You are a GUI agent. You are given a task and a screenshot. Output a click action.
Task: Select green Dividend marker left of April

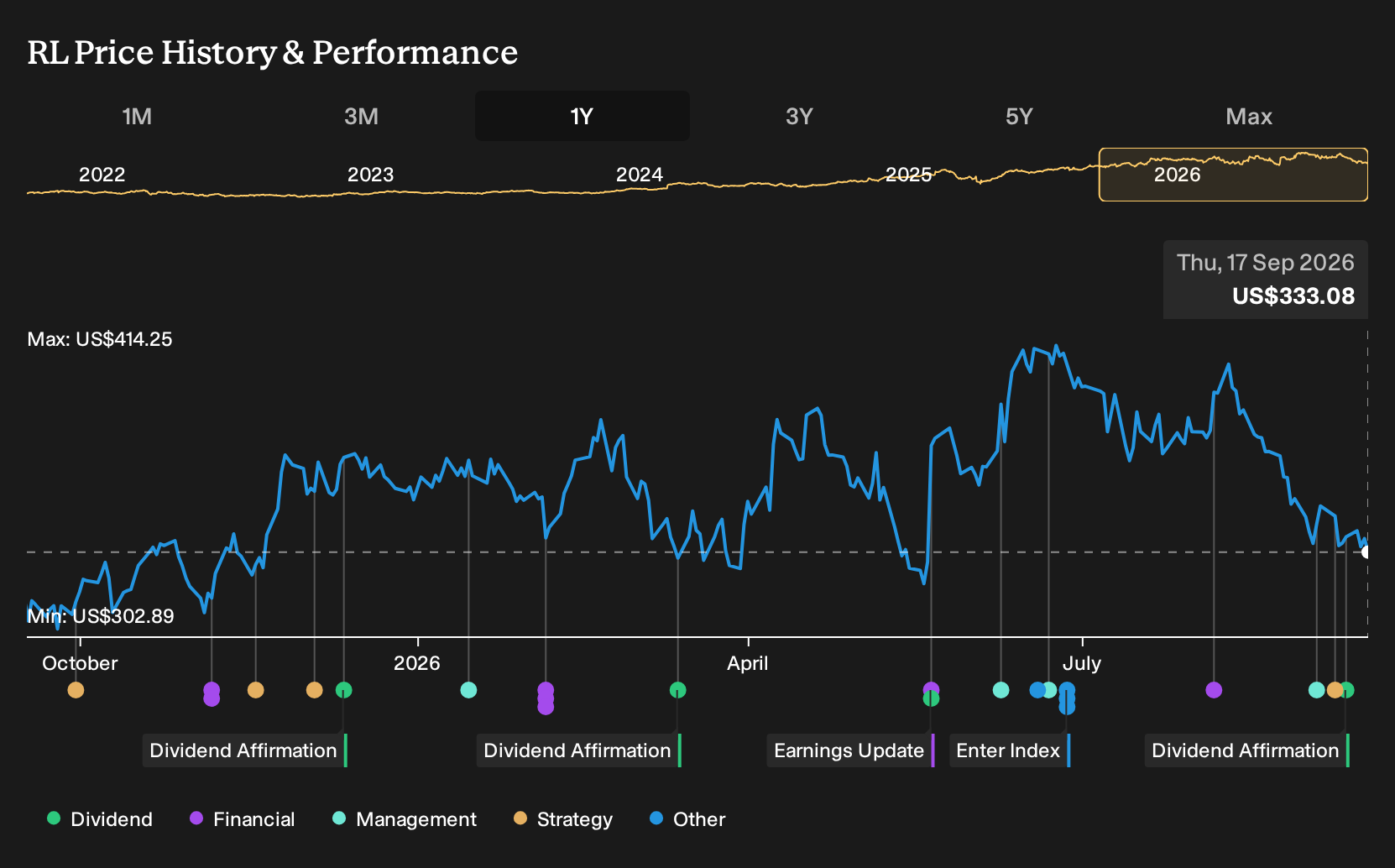pyautogui.click(x=678, y=690)
